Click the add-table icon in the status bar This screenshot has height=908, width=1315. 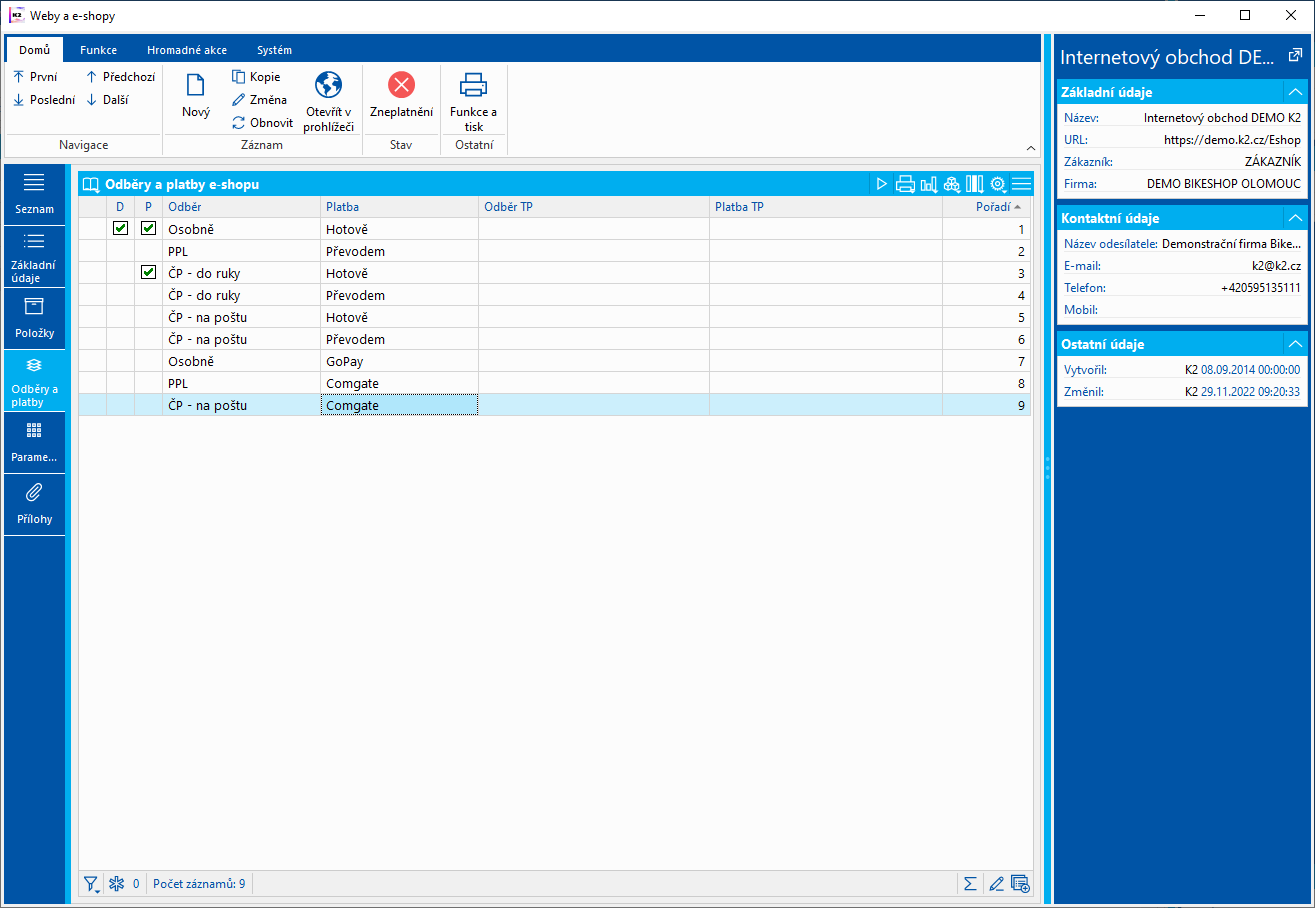pyautogui.click(x=1020, y=884)
